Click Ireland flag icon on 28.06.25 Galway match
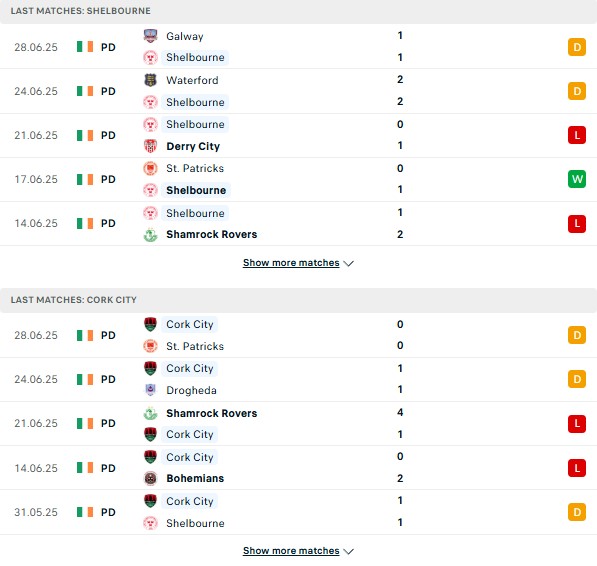Image resolution: width=597 pixels, height=566 pixels. click(85, 47)
